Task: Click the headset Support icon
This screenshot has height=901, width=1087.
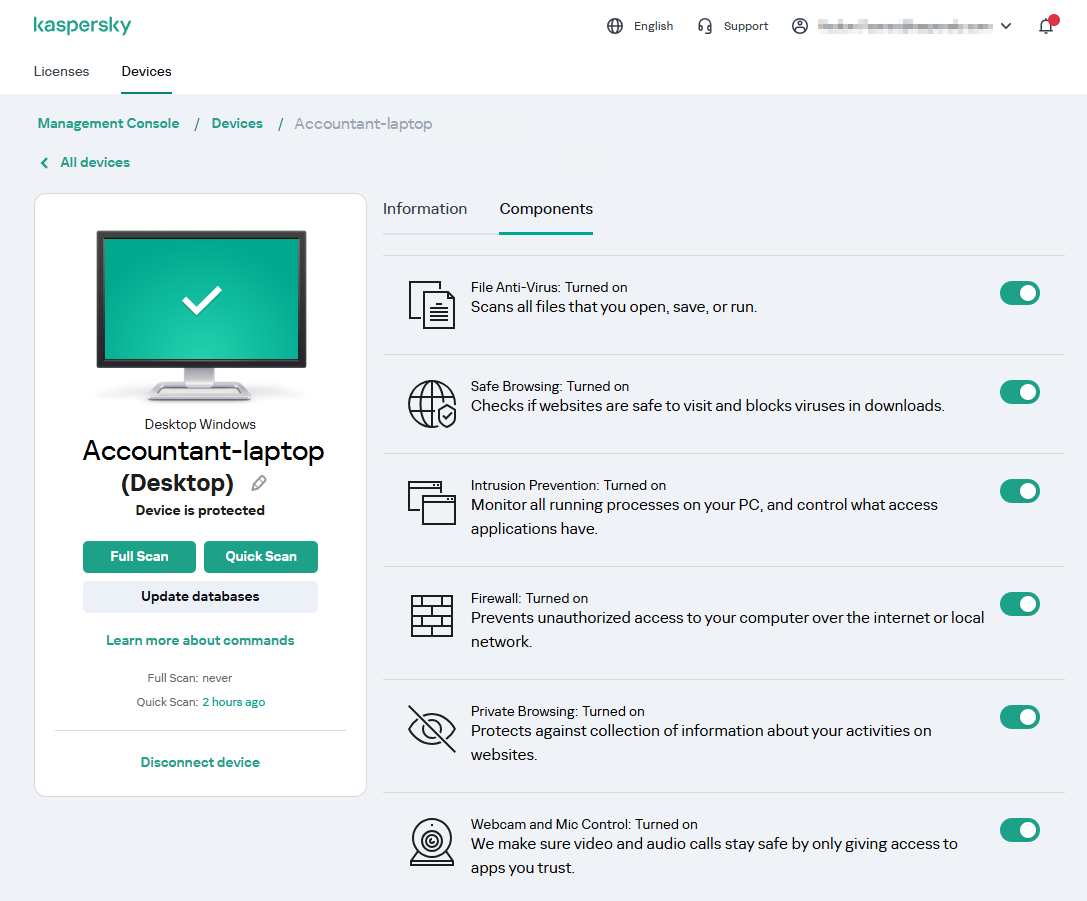Action: [704, 26]
